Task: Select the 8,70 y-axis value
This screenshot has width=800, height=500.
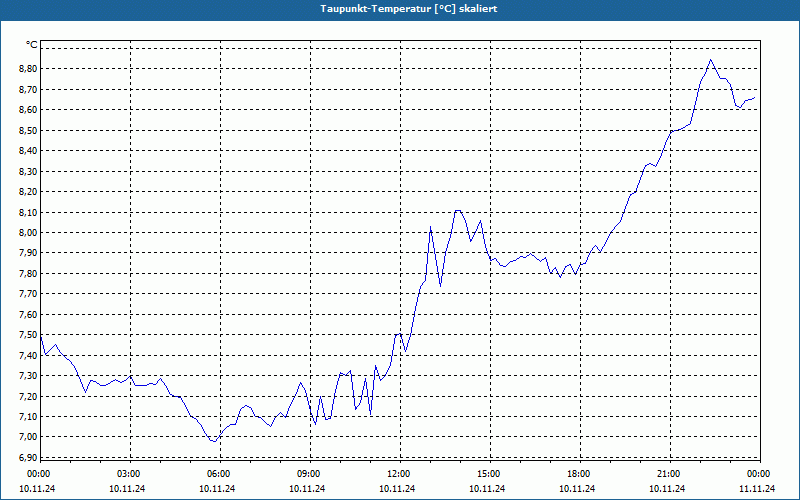Action: coord(28,89)
